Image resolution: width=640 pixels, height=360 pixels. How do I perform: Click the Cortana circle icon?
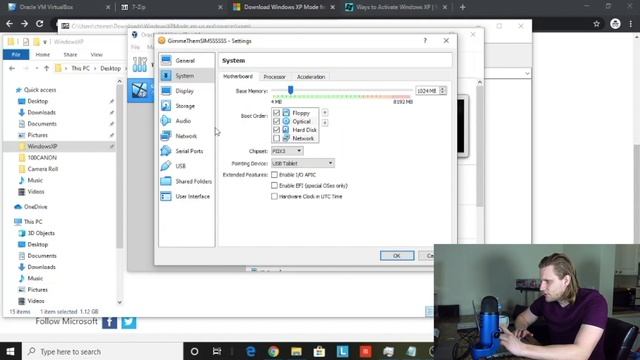pyautogui.click(x=195, y=351)
